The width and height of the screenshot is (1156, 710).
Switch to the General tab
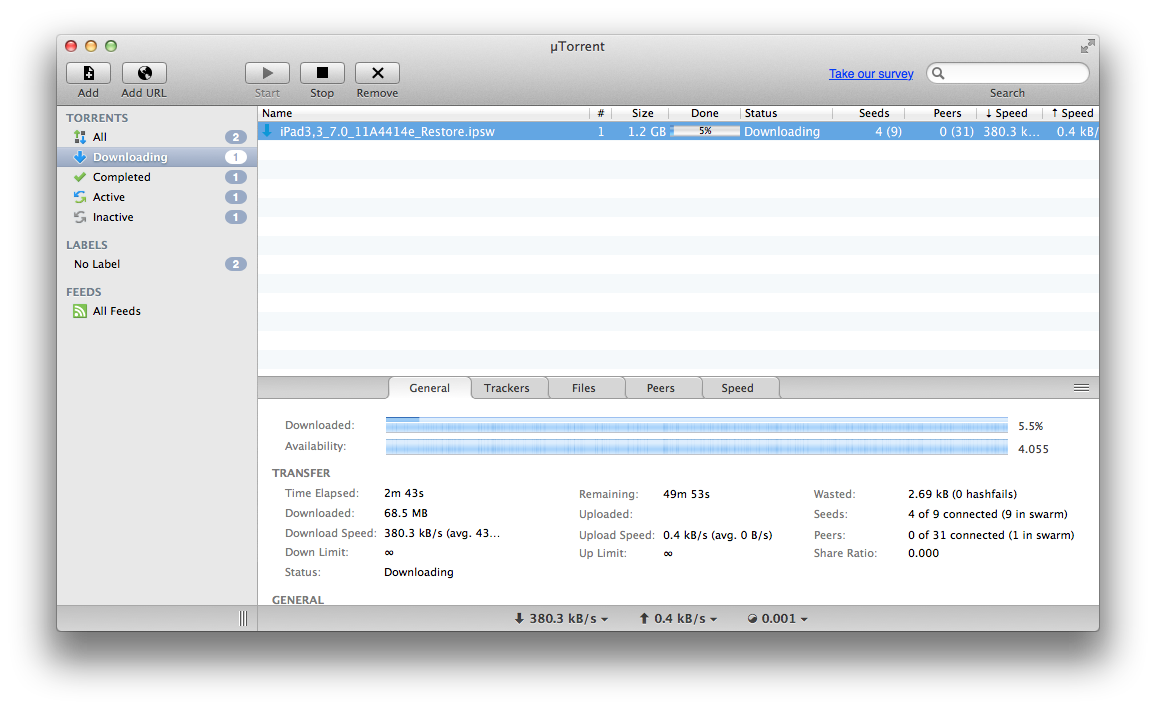[430, 388]
